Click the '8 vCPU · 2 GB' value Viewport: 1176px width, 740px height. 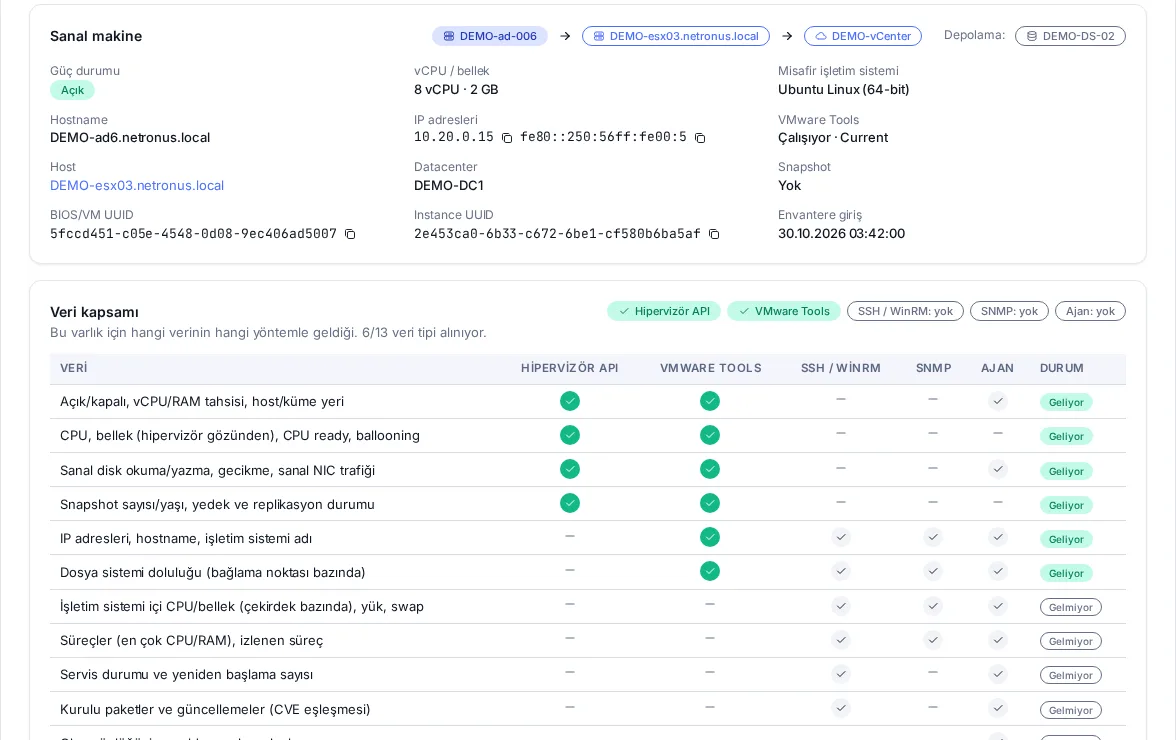tap(456, 89)
